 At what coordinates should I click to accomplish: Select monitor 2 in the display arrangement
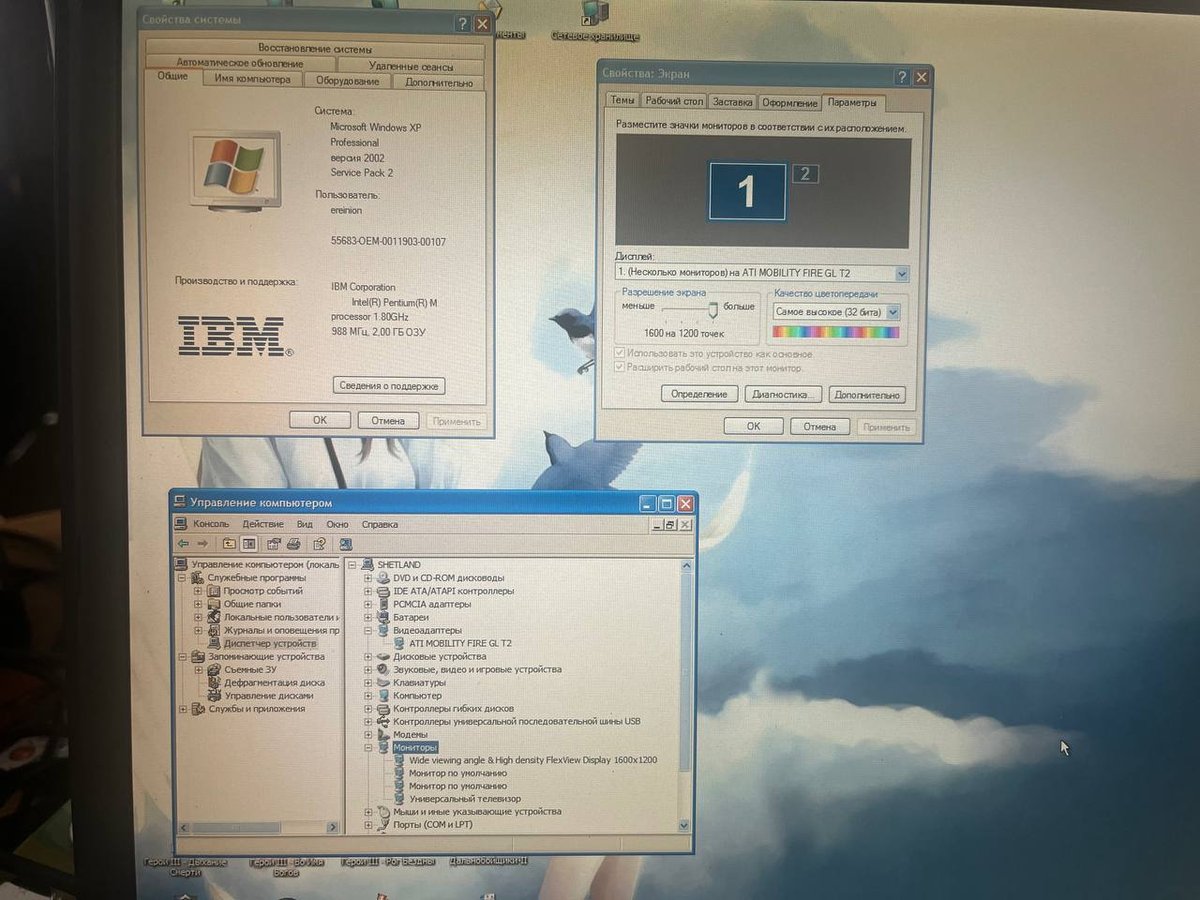[805, 174]
